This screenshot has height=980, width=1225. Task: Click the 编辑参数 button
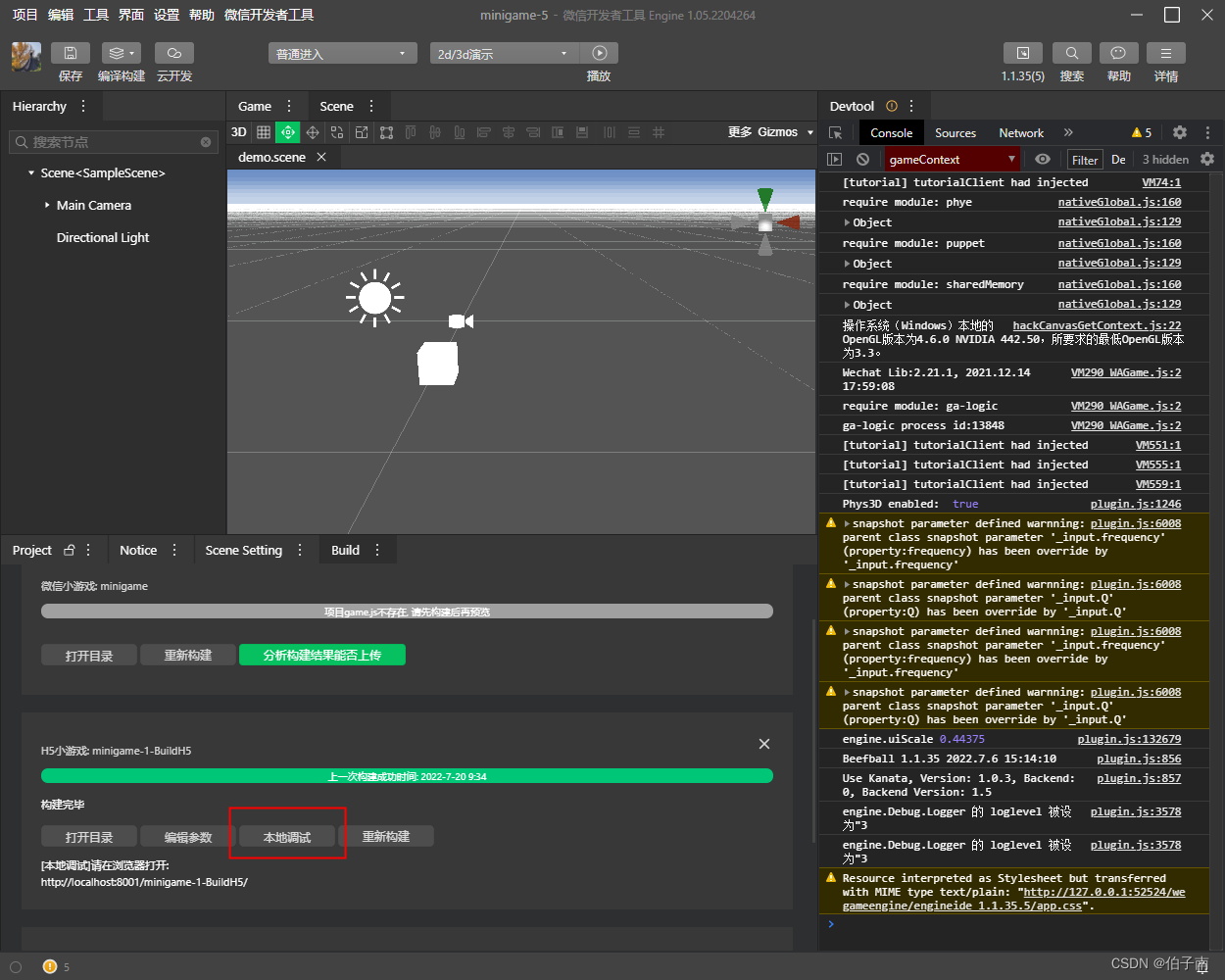188,837
